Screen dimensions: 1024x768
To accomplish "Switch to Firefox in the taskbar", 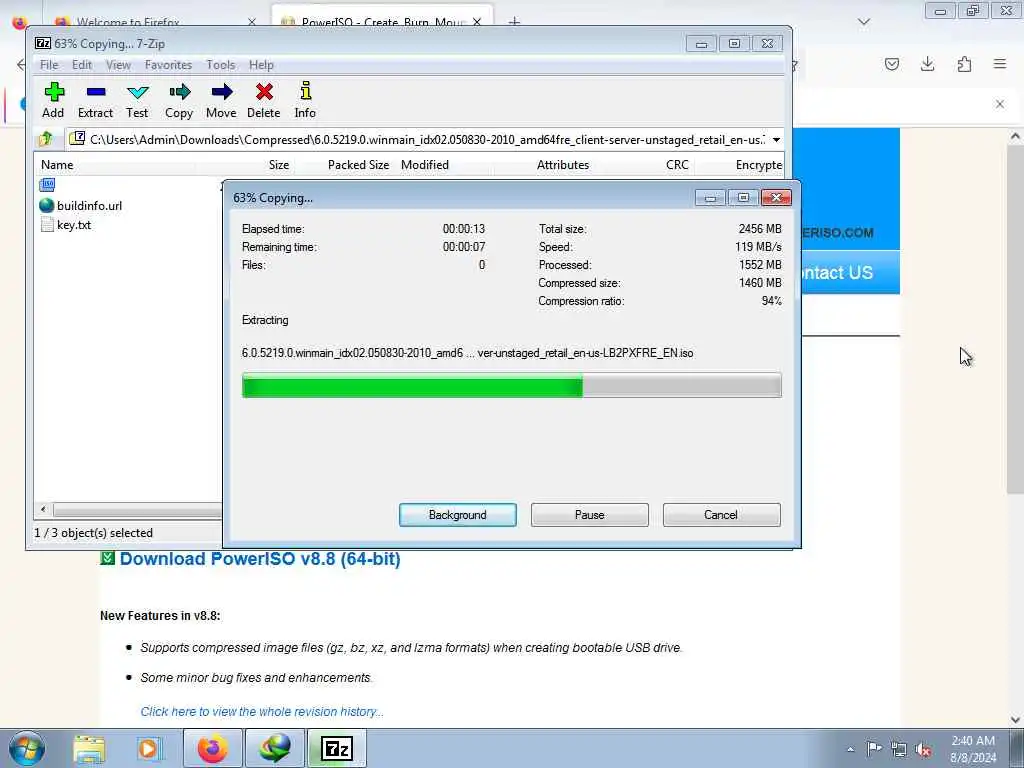I will point(212,748).
